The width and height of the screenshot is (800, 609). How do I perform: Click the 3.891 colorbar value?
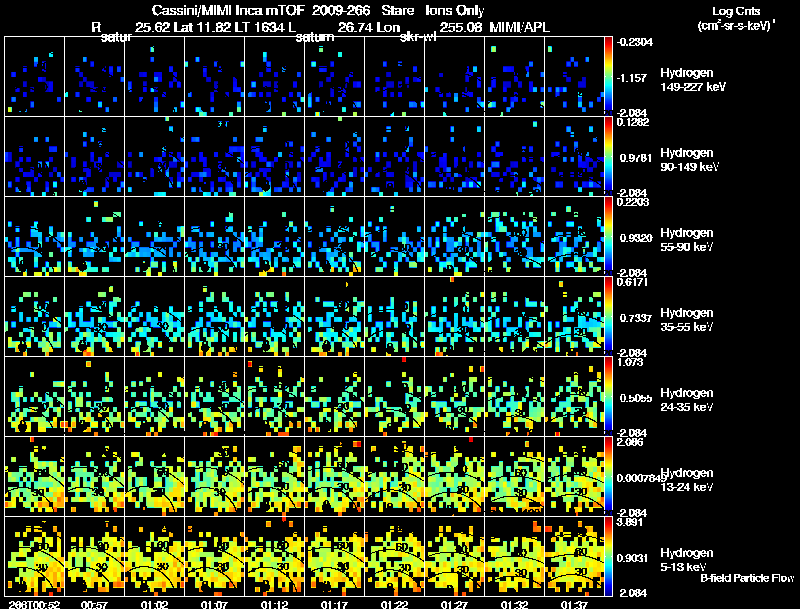pyautogui.click(x=631, y=522)
